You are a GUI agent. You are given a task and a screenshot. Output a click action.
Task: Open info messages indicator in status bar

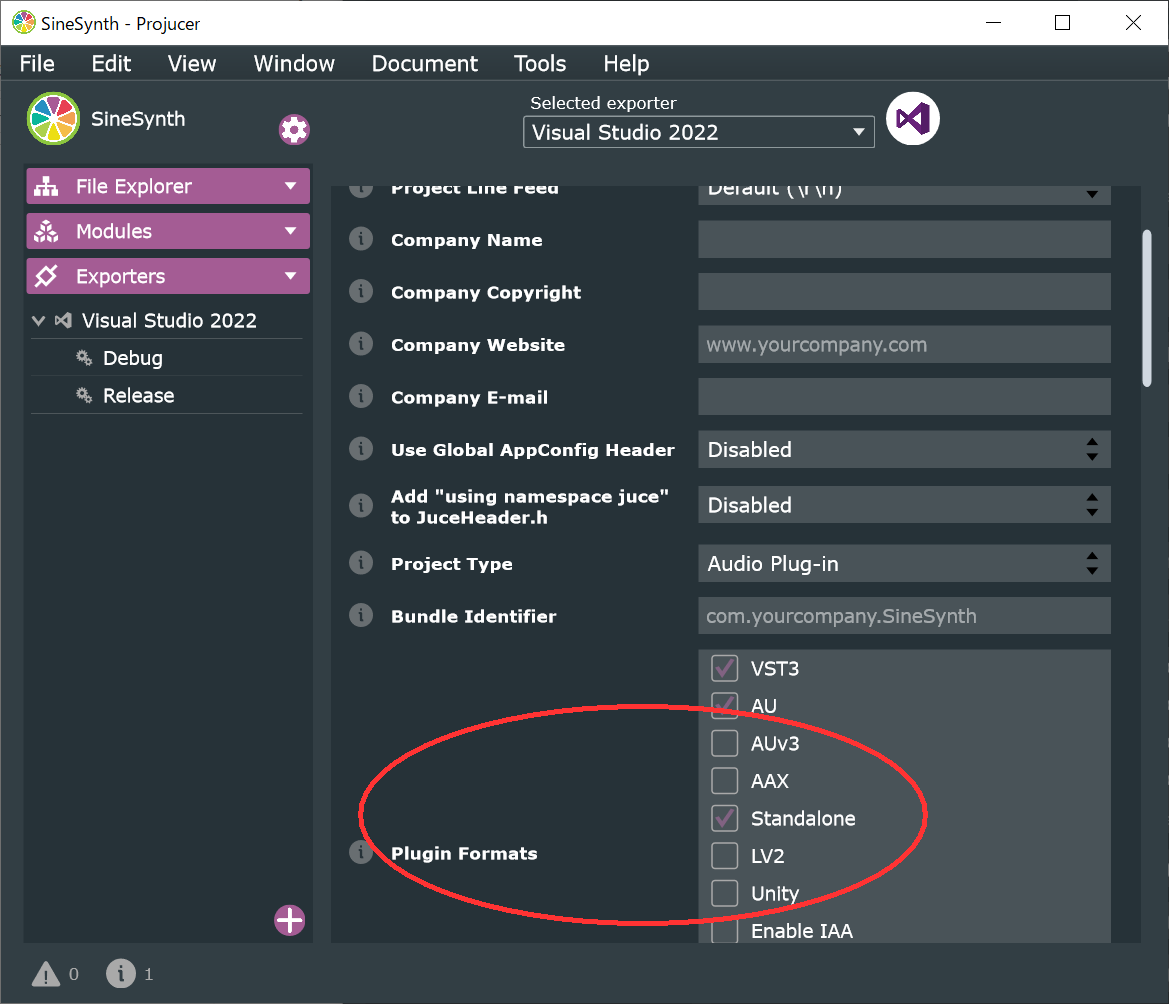121,973
